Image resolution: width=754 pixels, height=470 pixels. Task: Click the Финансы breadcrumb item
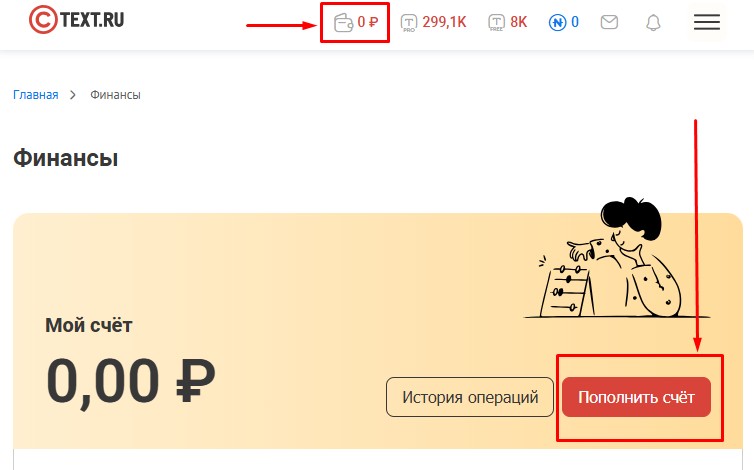coord(115,95)
